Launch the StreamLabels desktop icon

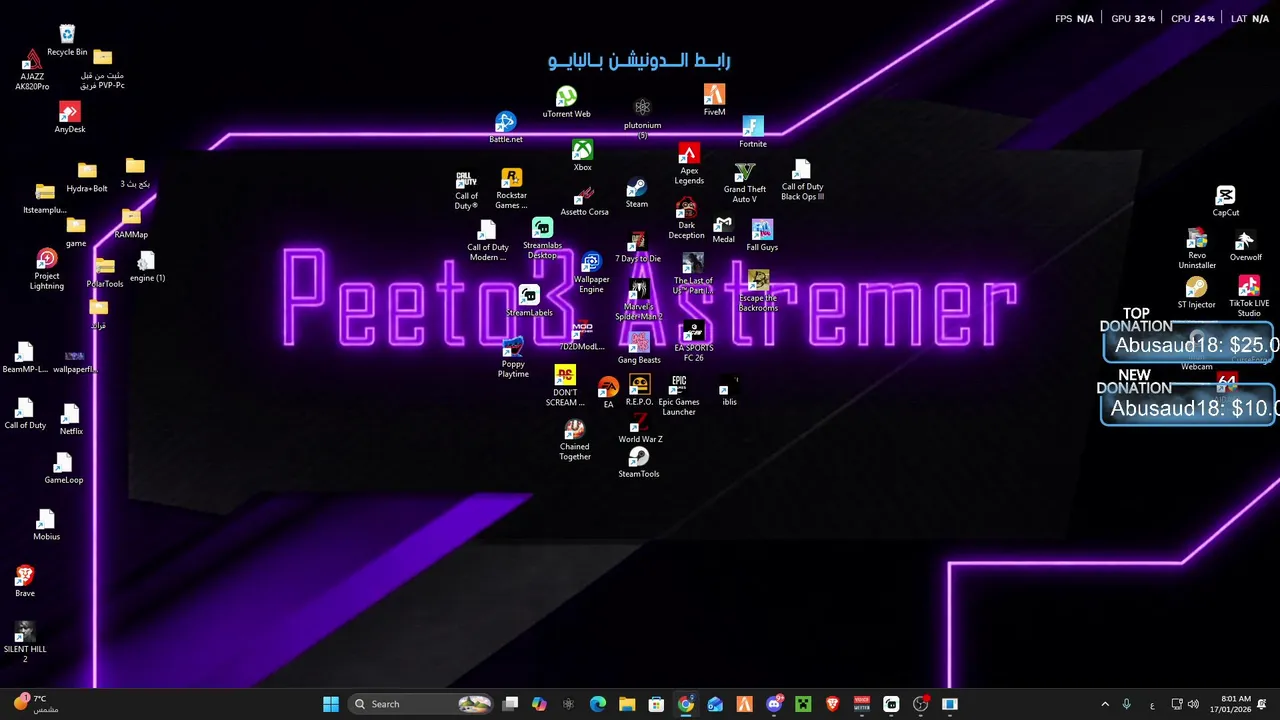529,301
